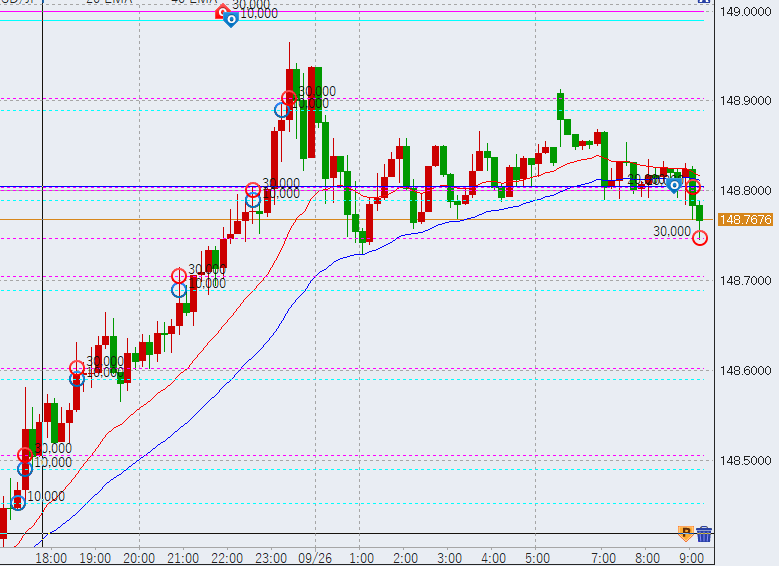Click the red circle marker near 148.60
Image resolution: width=779 pixels, height=566 pixels.
[77, 368]
